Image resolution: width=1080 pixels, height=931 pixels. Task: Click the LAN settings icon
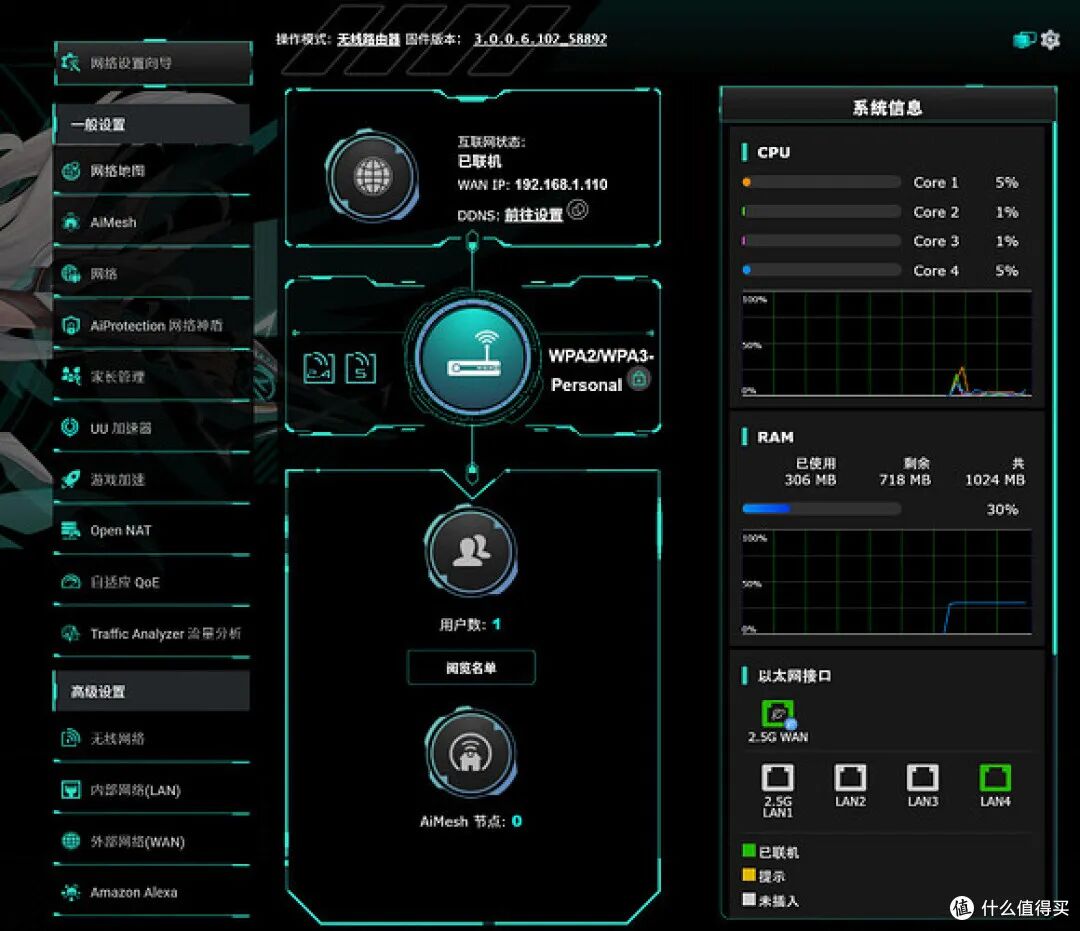click(x=71, y=790)
